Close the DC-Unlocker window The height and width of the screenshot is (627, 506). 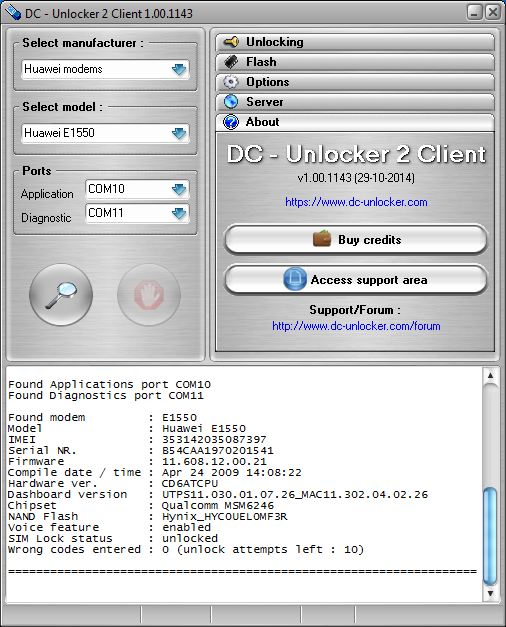pyautogui.click(x=493, y=12)
